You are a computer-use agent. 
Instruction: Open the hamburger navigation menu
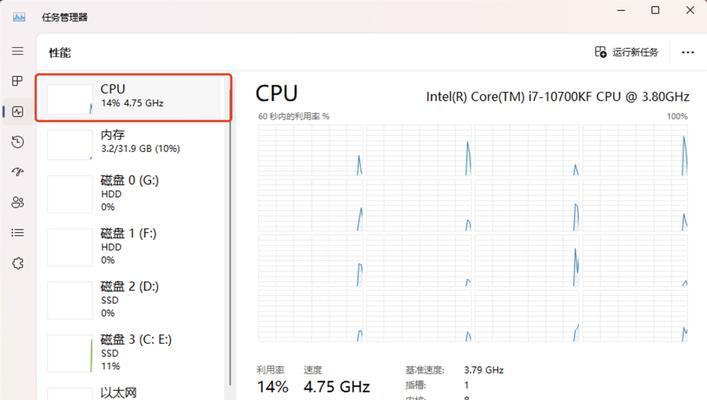[18, 51]
